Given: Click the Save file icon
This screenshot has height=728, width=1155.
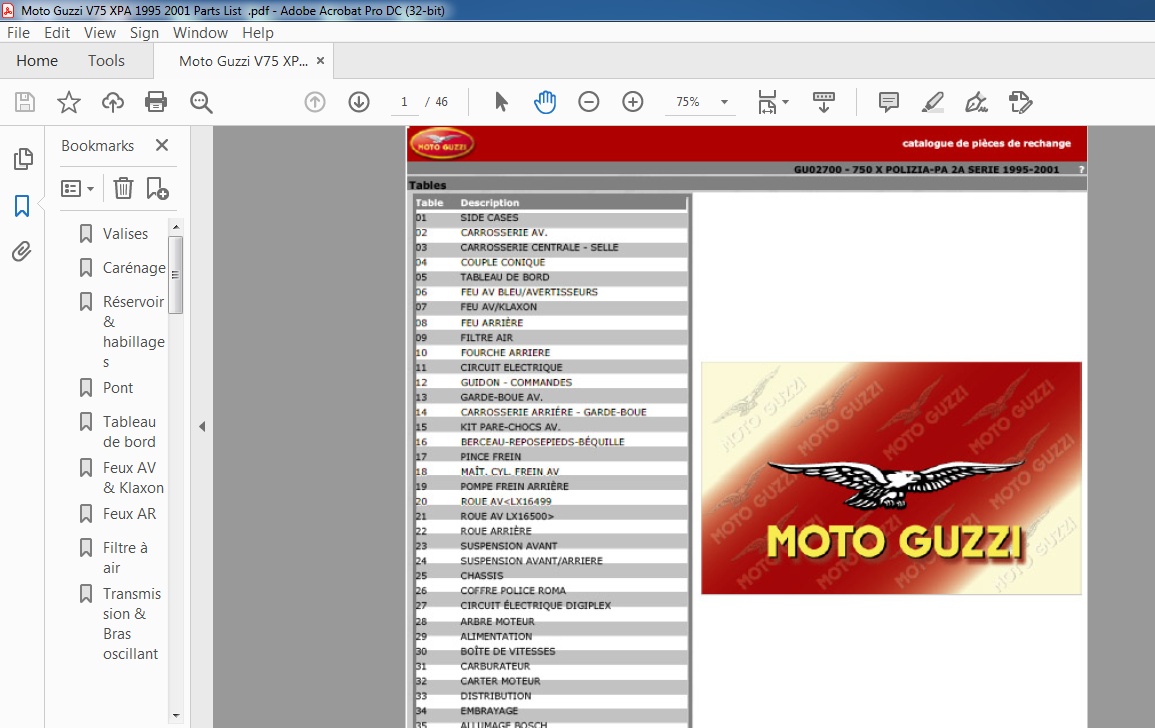Looking at the screenshot, I should coord(25,102).
